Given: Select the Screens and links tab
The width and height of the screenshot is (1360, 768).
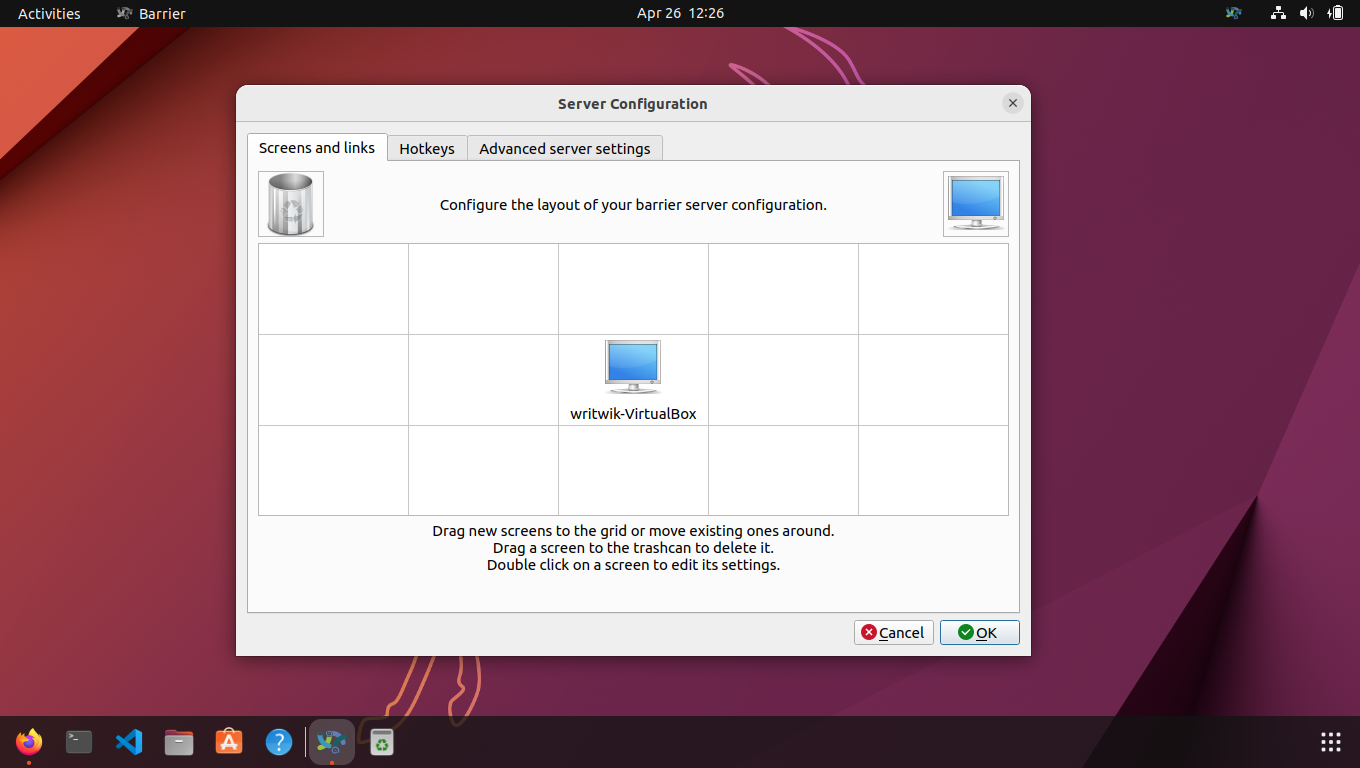Looking at the screenshot, I should pos(317,147).
